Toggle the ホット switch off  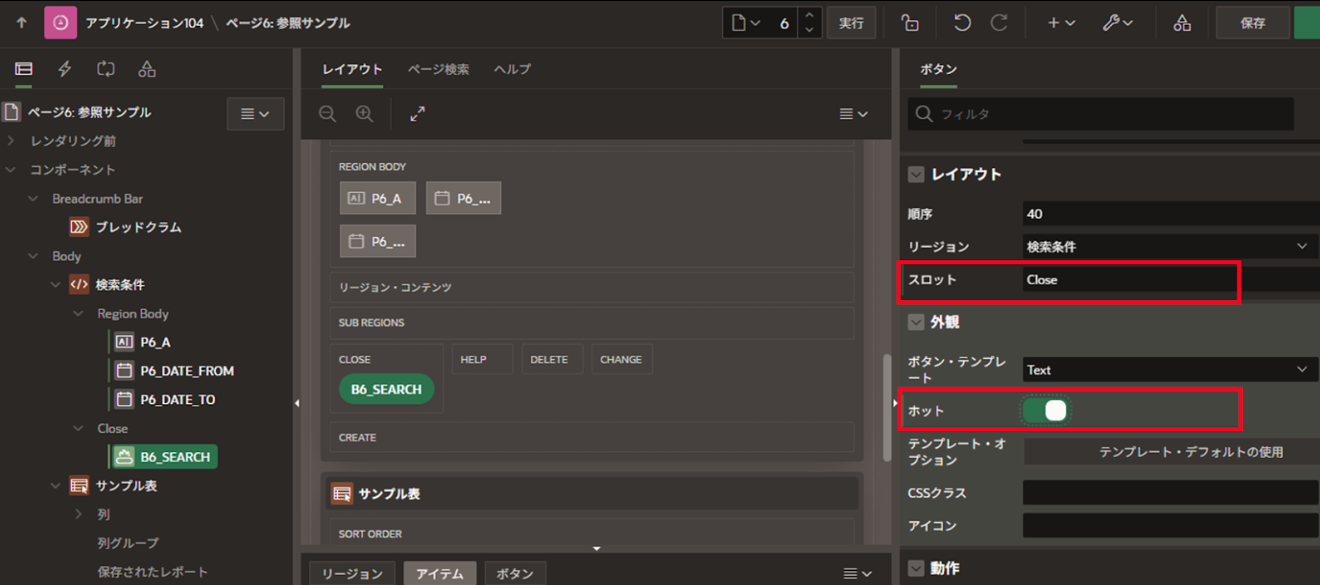1046,410
